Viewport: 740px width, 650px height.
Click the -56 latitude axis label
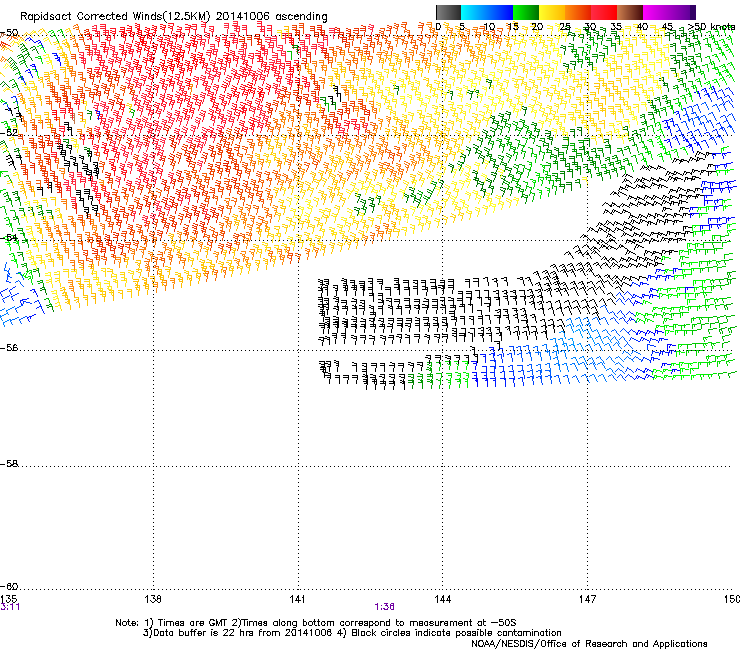9,348
